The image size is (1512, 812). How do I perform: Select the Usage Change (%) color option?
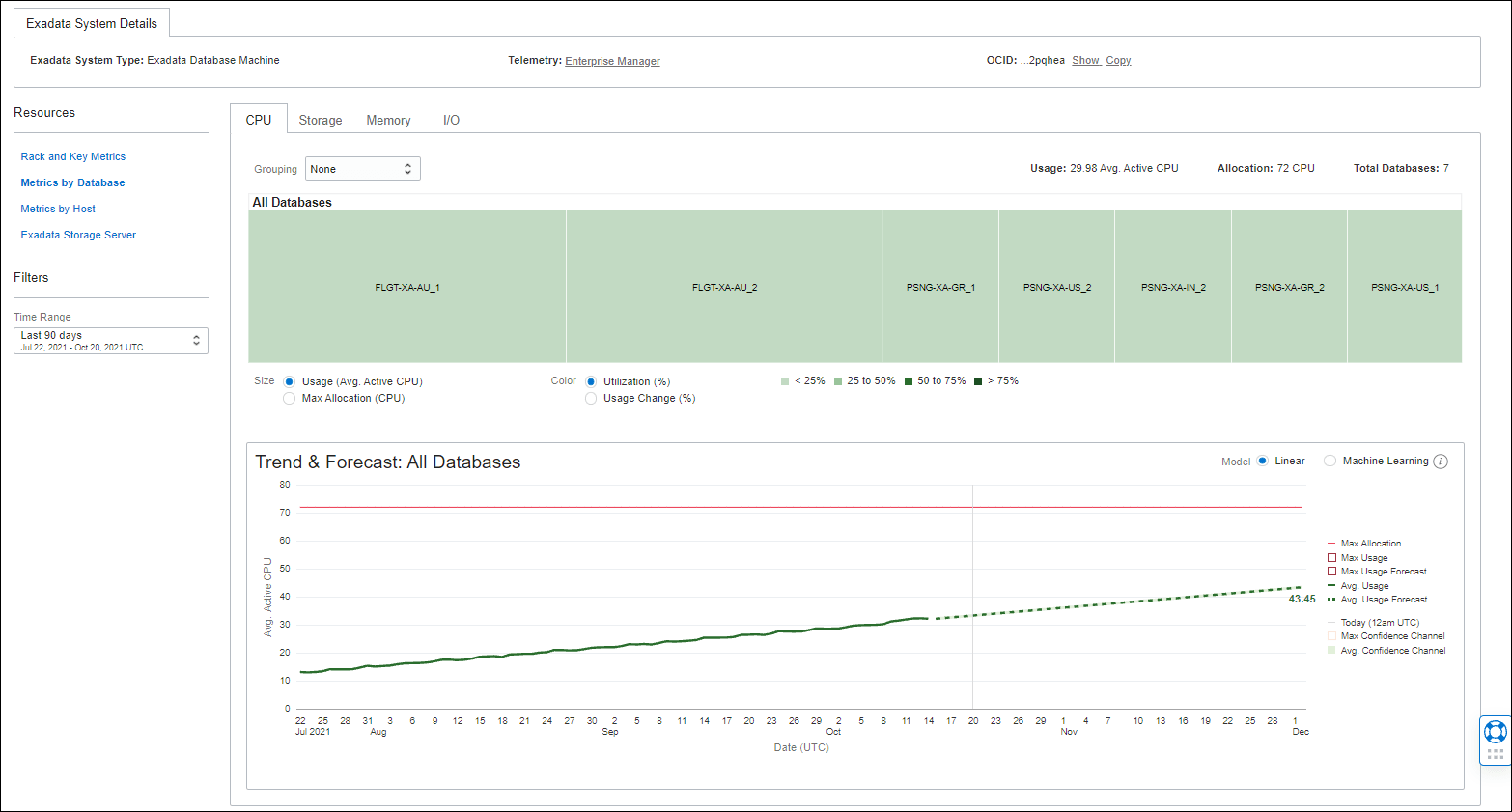[x=591, y=398]
